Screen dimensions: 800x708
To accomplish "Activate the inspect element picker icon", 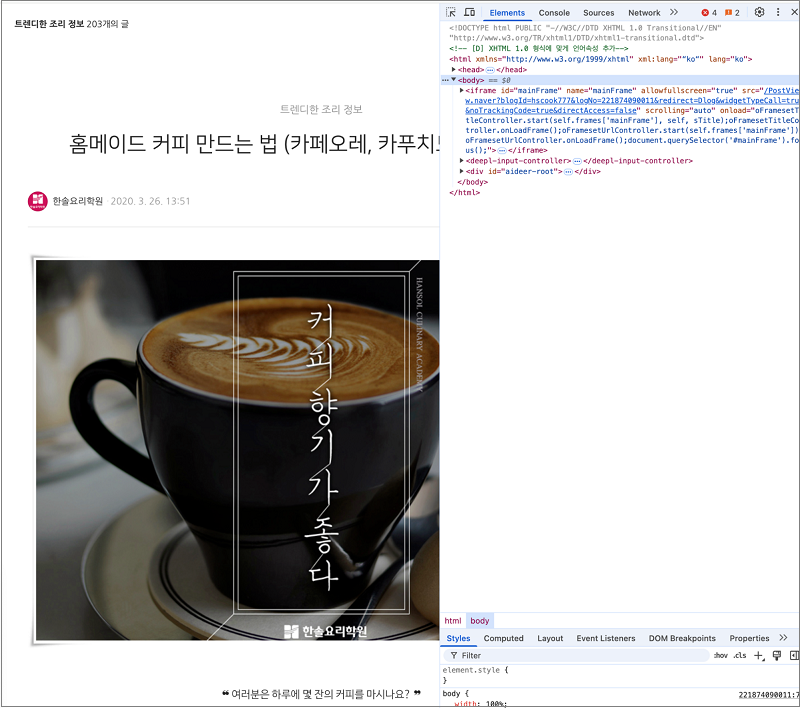I will (452, 12).
